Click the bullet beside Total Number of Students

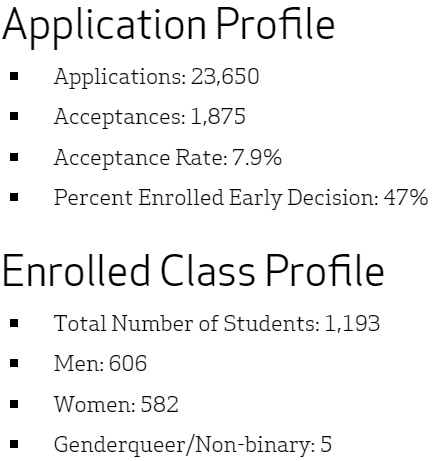point(14,323)
